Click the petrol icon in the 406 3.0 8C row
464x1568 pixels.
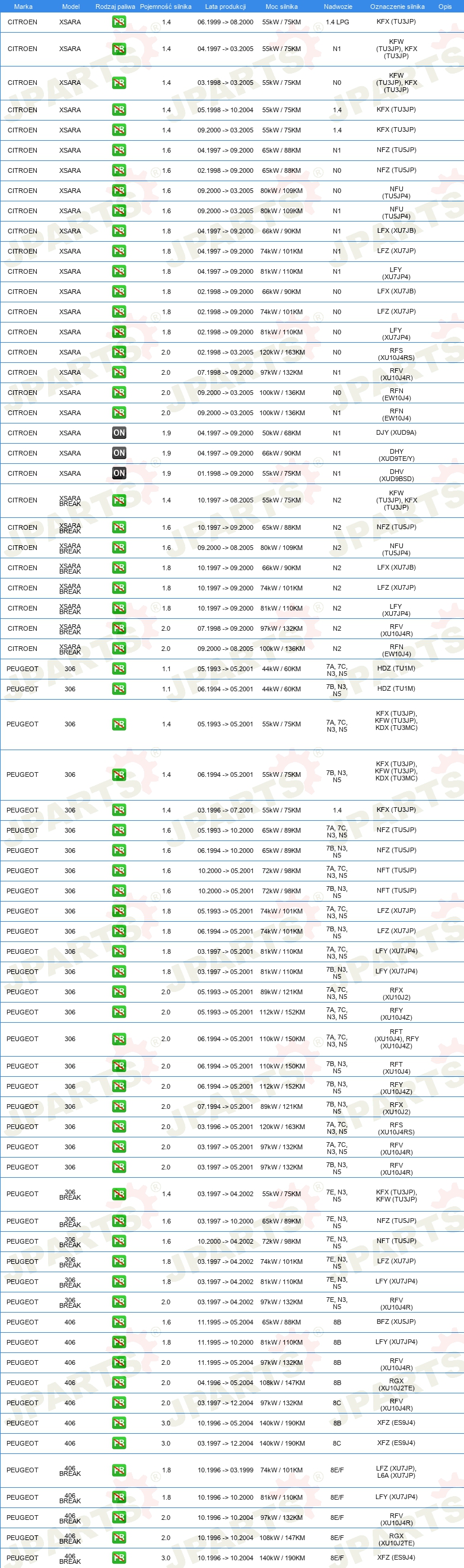(x=119, y=1443)
